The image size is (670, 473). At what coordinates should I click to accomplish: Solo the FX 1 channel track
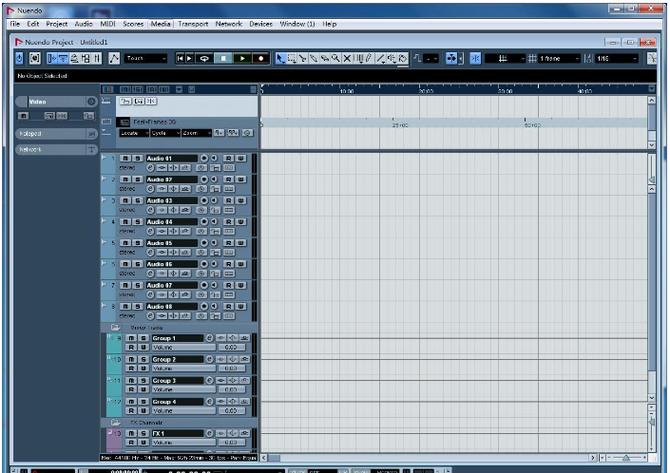point(143,433)
